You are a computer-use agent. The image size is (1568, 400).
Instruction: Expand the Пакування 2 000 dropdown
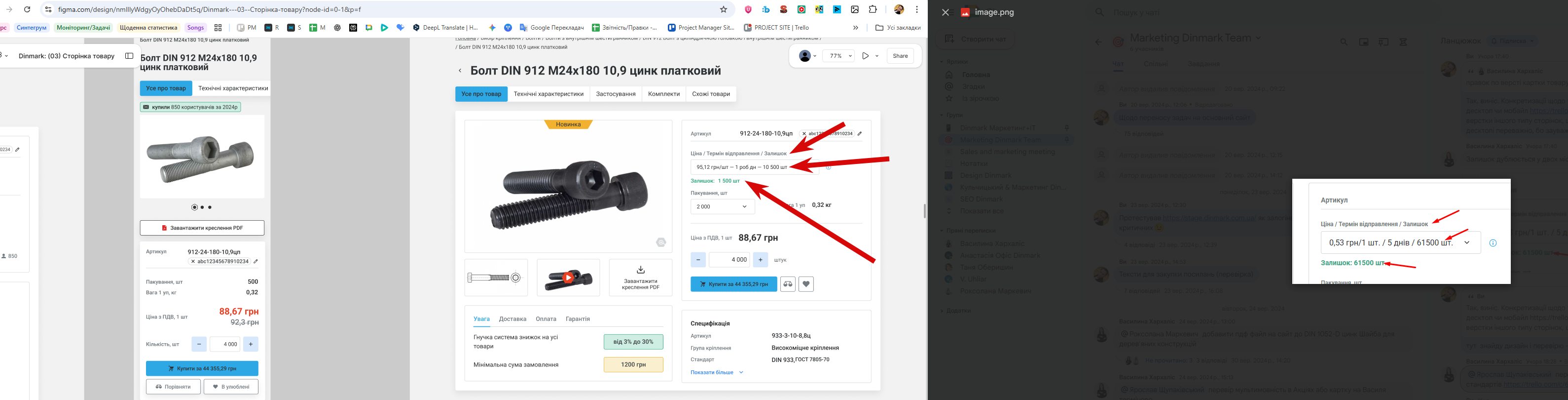click(x=723, y=207)
